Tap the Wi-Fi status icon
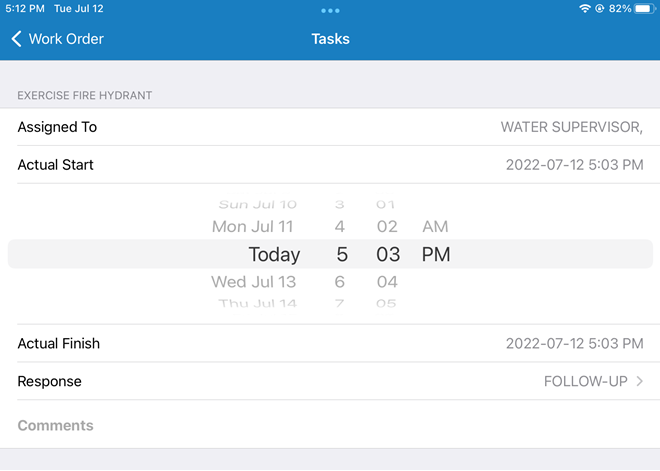The height and width of the screenshot is (471, 660). click(x=585, y=8)
